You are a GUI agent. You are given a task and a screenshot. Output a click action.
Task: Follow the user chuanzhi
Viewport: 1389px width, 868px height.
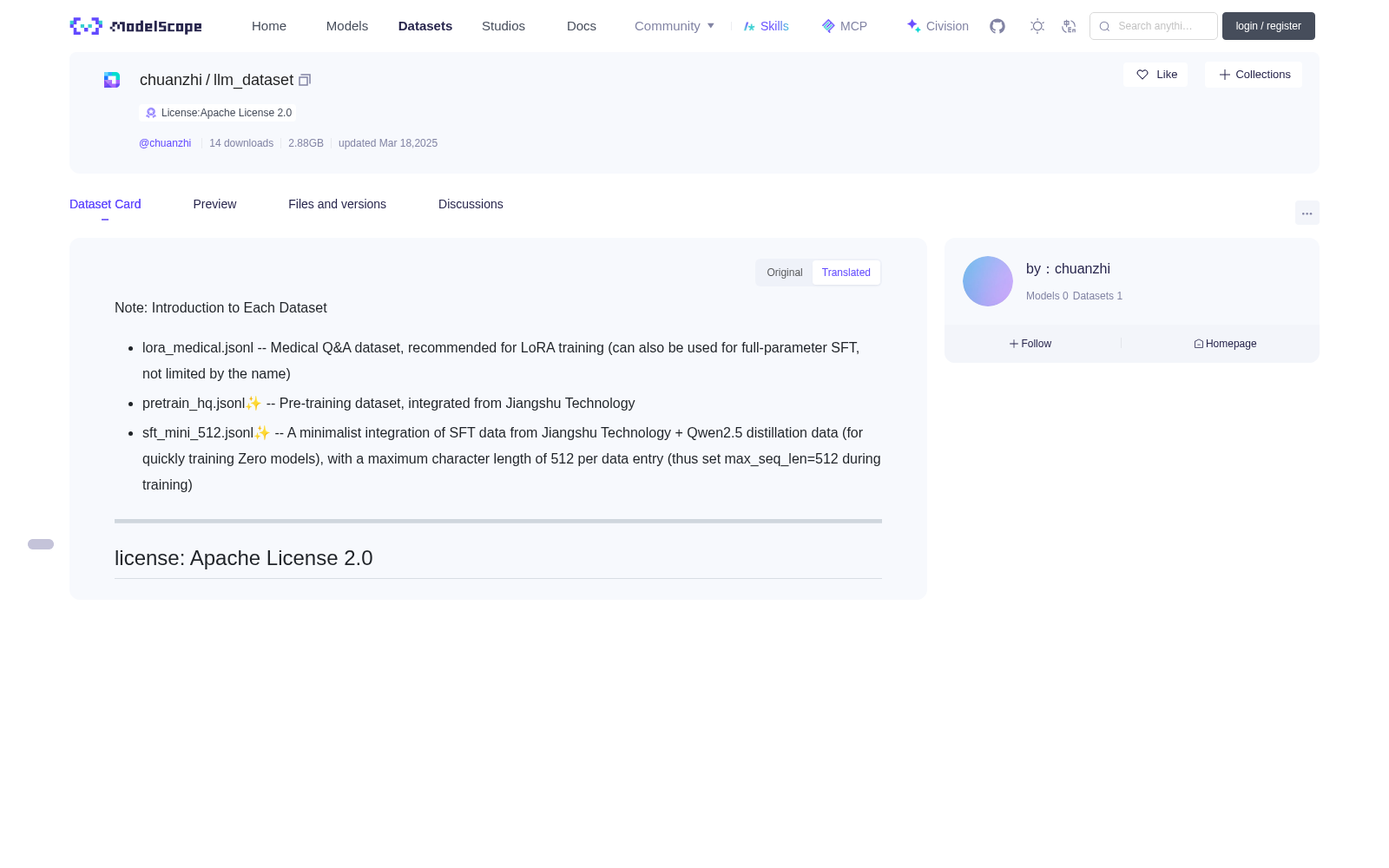(x=1030, y=344)
